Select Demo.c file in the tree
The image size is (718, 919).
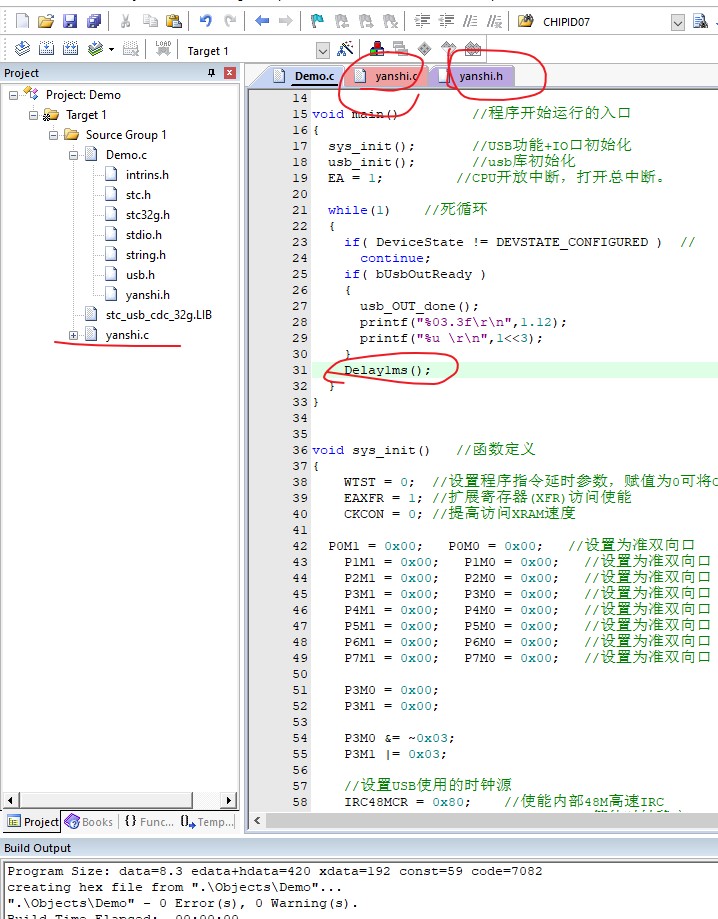[126, 155]
